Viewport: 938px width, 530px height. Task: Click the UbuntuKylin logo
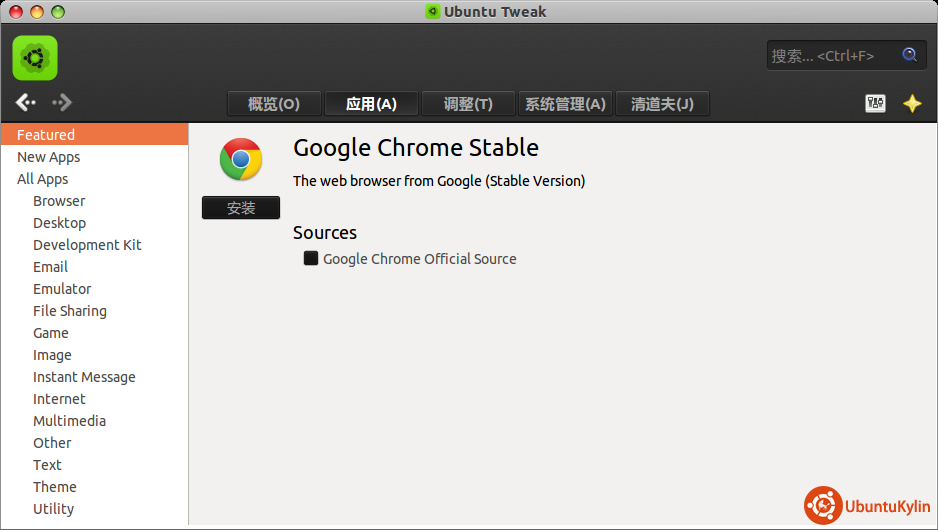(867, 506)
